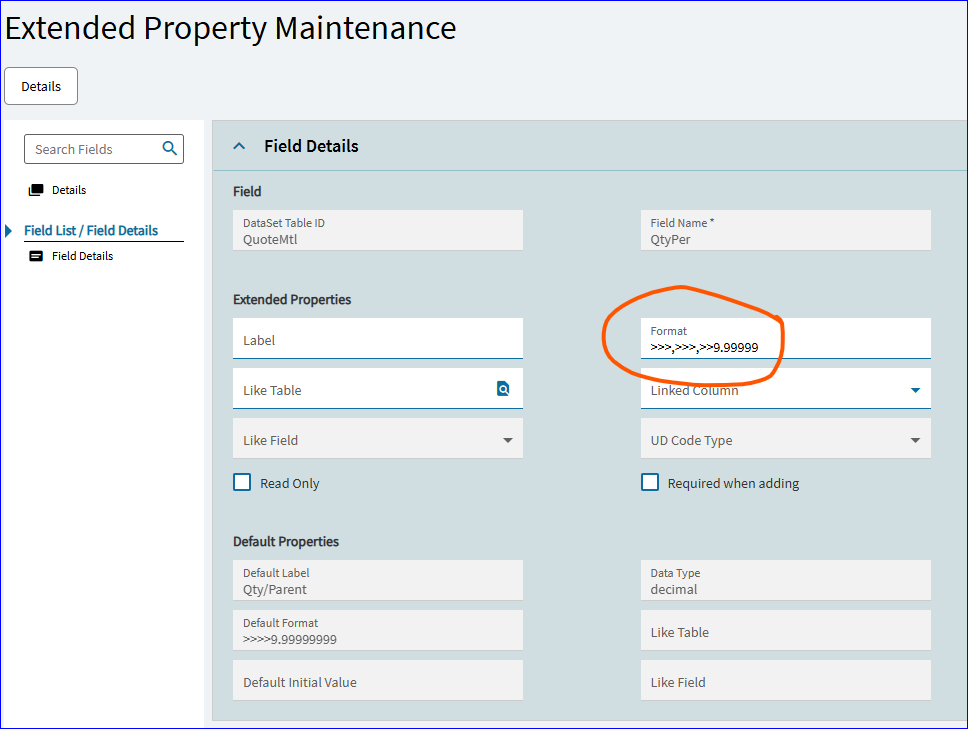Click the Default Format field

(x=378, y=630)
